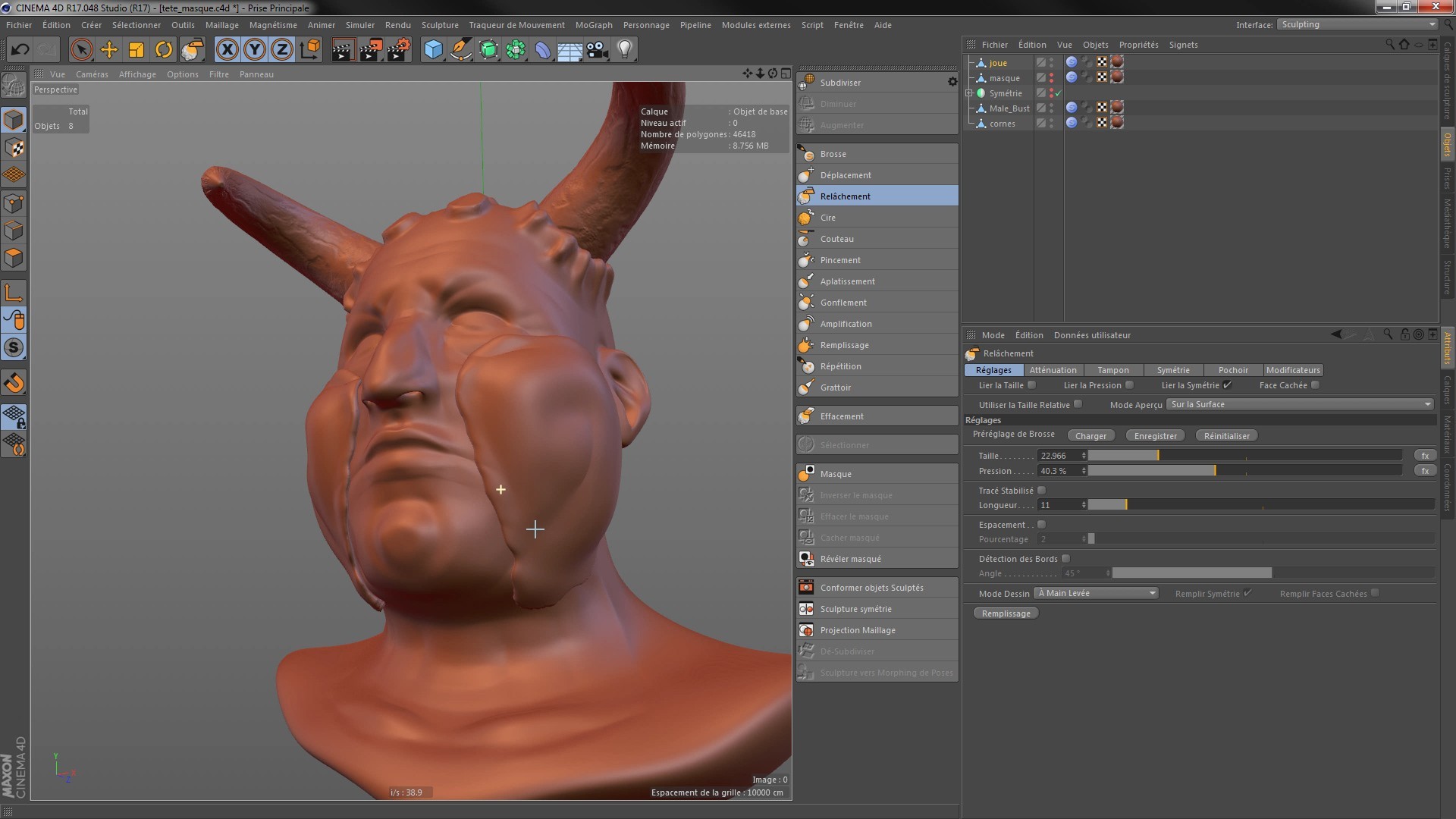1456x819 pixels.
Task: Toggle X axis lock
Action: (227, 50)
